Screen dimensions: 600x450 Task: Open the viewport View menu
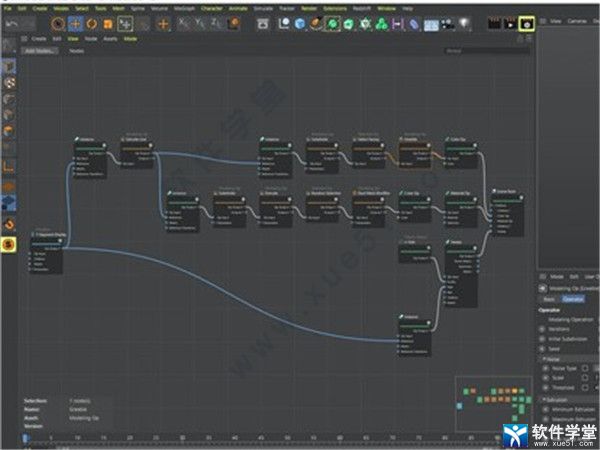[556, 21]
